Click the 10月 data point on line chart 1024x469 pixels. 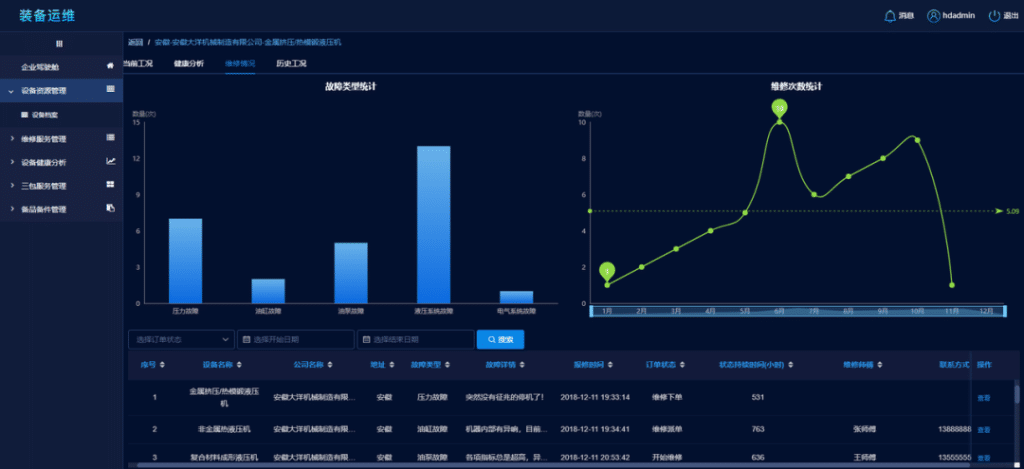tap(918, 140)
